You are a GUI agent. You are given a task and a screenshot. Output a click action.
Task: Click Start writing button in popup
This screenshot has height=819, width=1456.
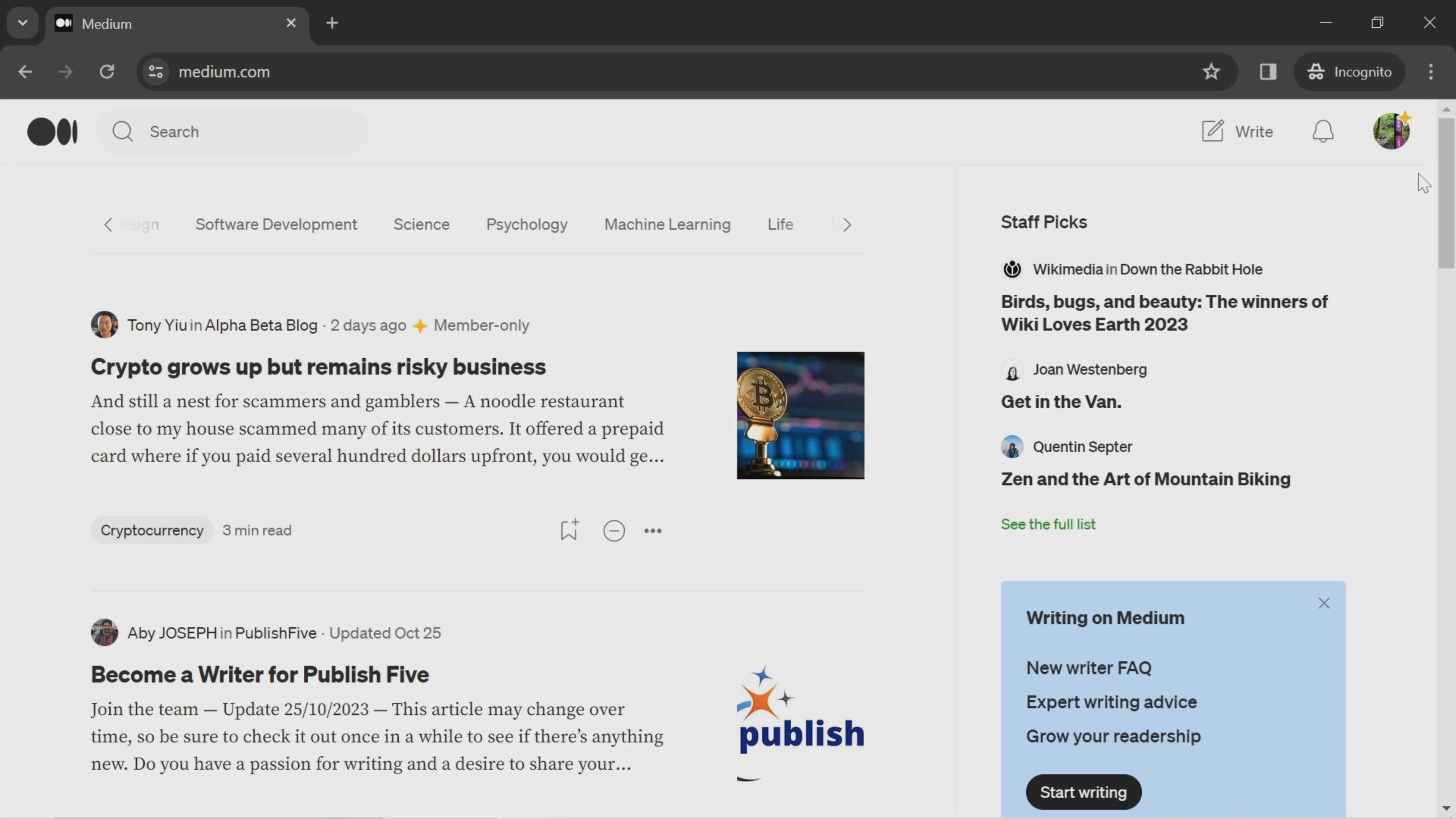(x=1082, y=791)
